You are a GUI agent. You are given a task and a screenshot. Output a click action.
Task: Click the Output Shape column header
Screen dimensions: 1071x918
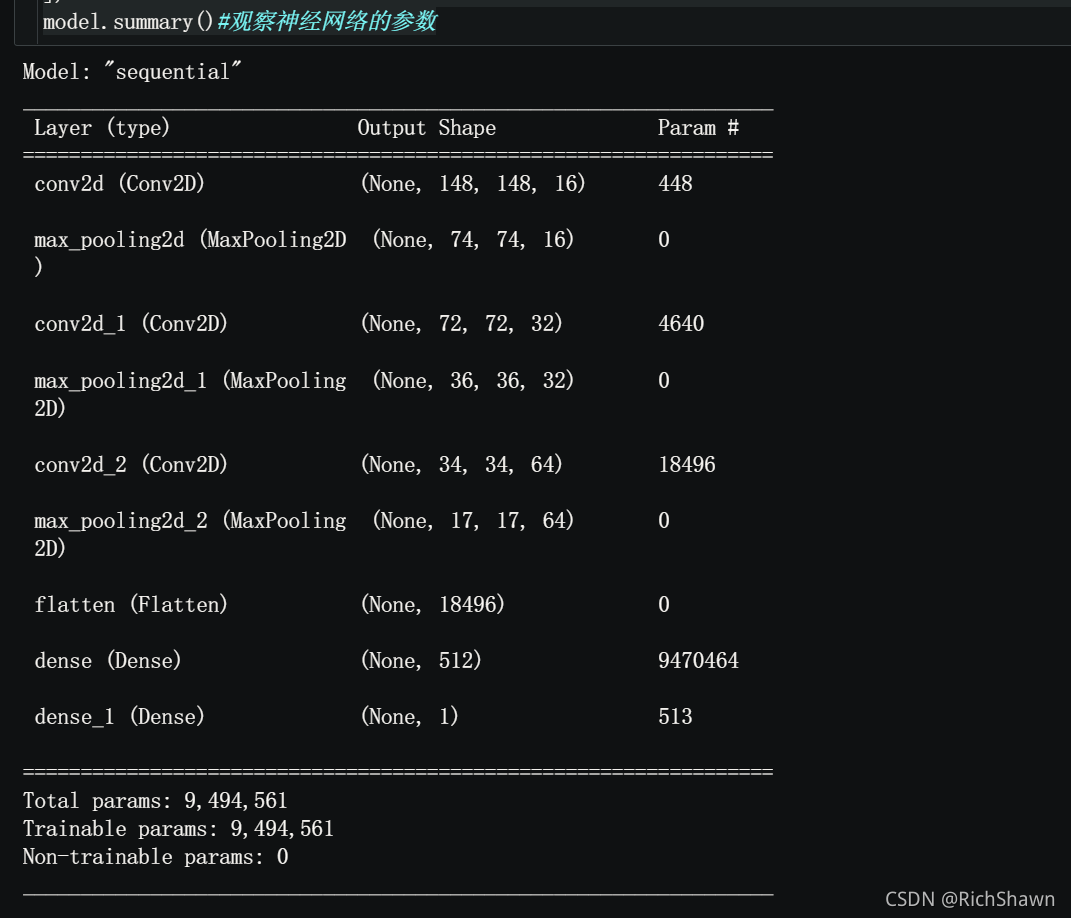(x=427, y=128)
